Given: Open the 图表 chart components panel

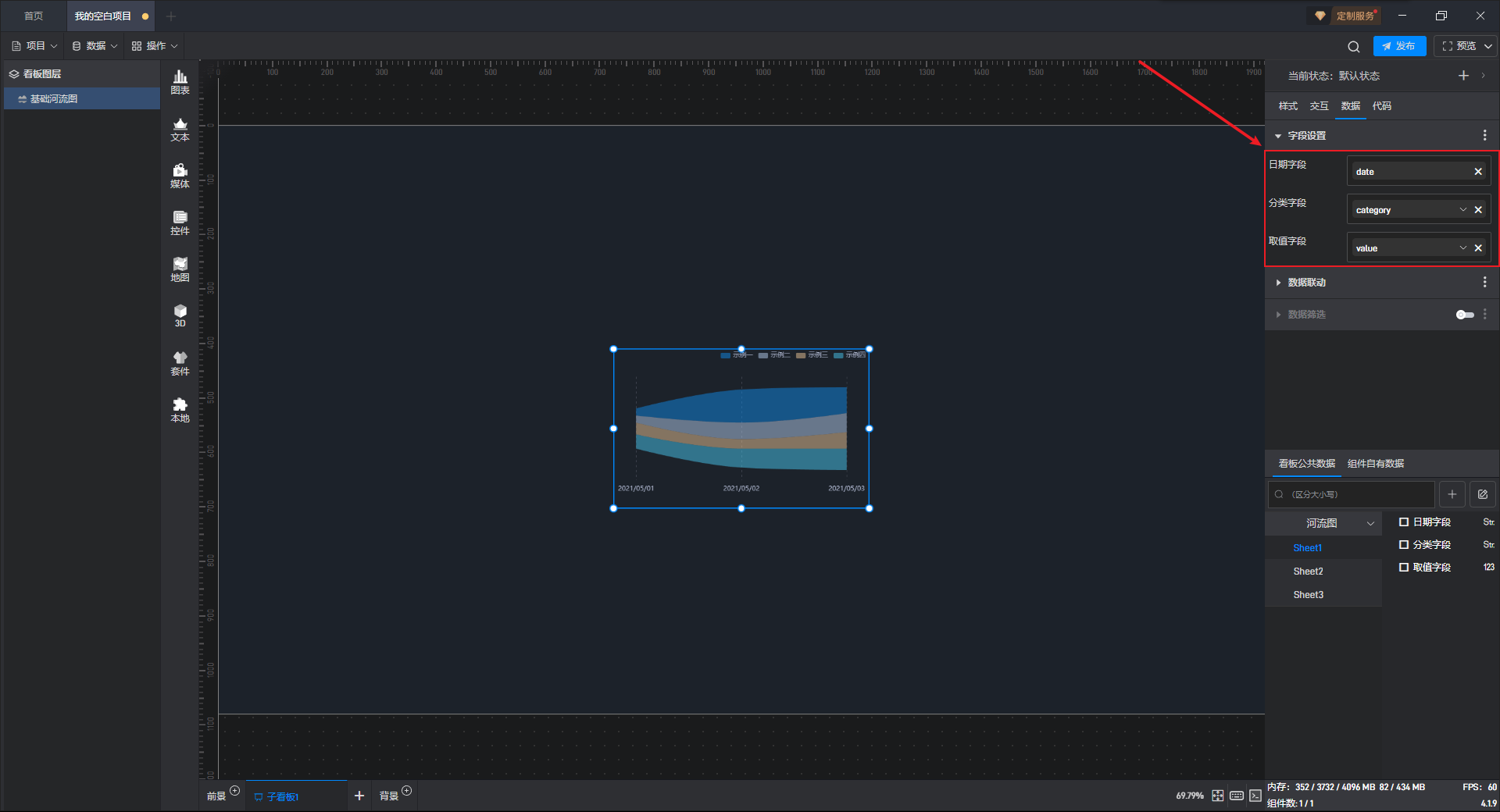Looking at the screenshot, I should tap(180, 82).
